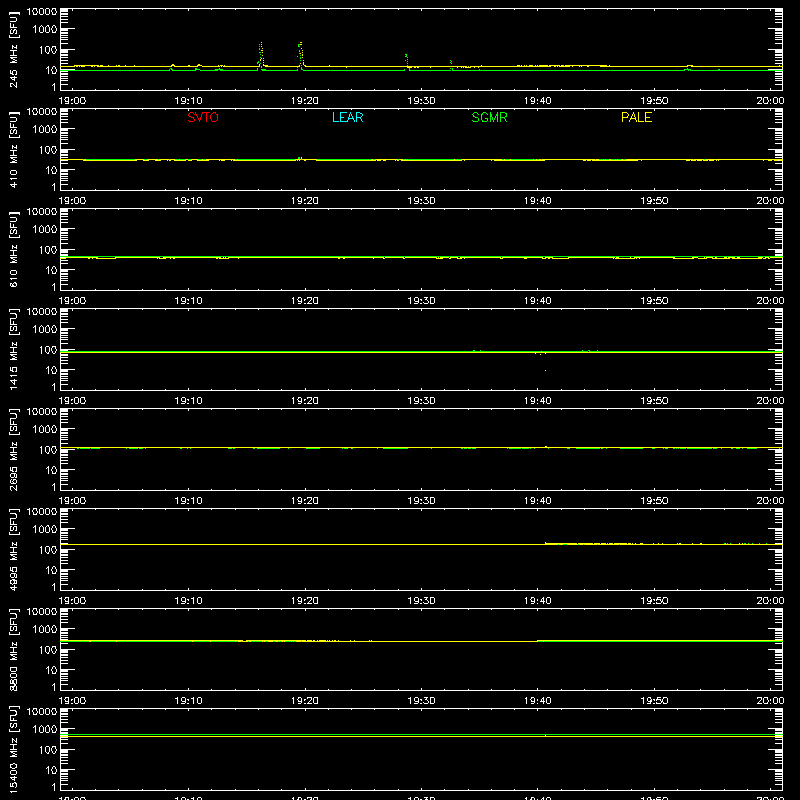The width and height of the screenshot is (800, 800).
Task: Click the 10 tick of the 8800 MHz plot
Action: tap(51, 670)
